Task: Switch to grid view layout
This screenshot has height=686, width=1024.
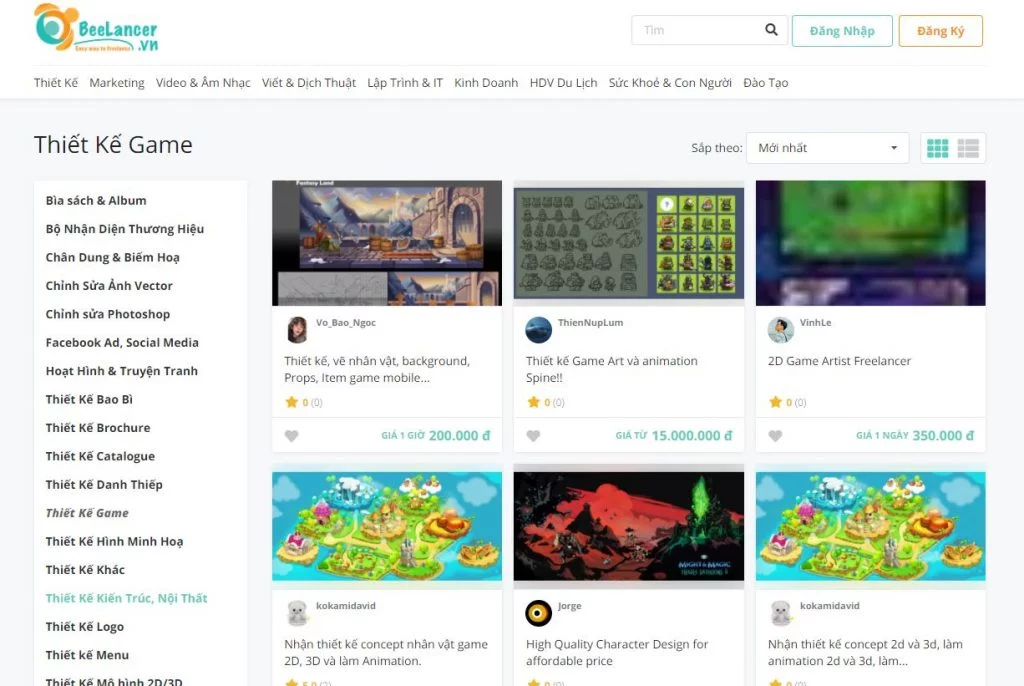Action: 937,148
